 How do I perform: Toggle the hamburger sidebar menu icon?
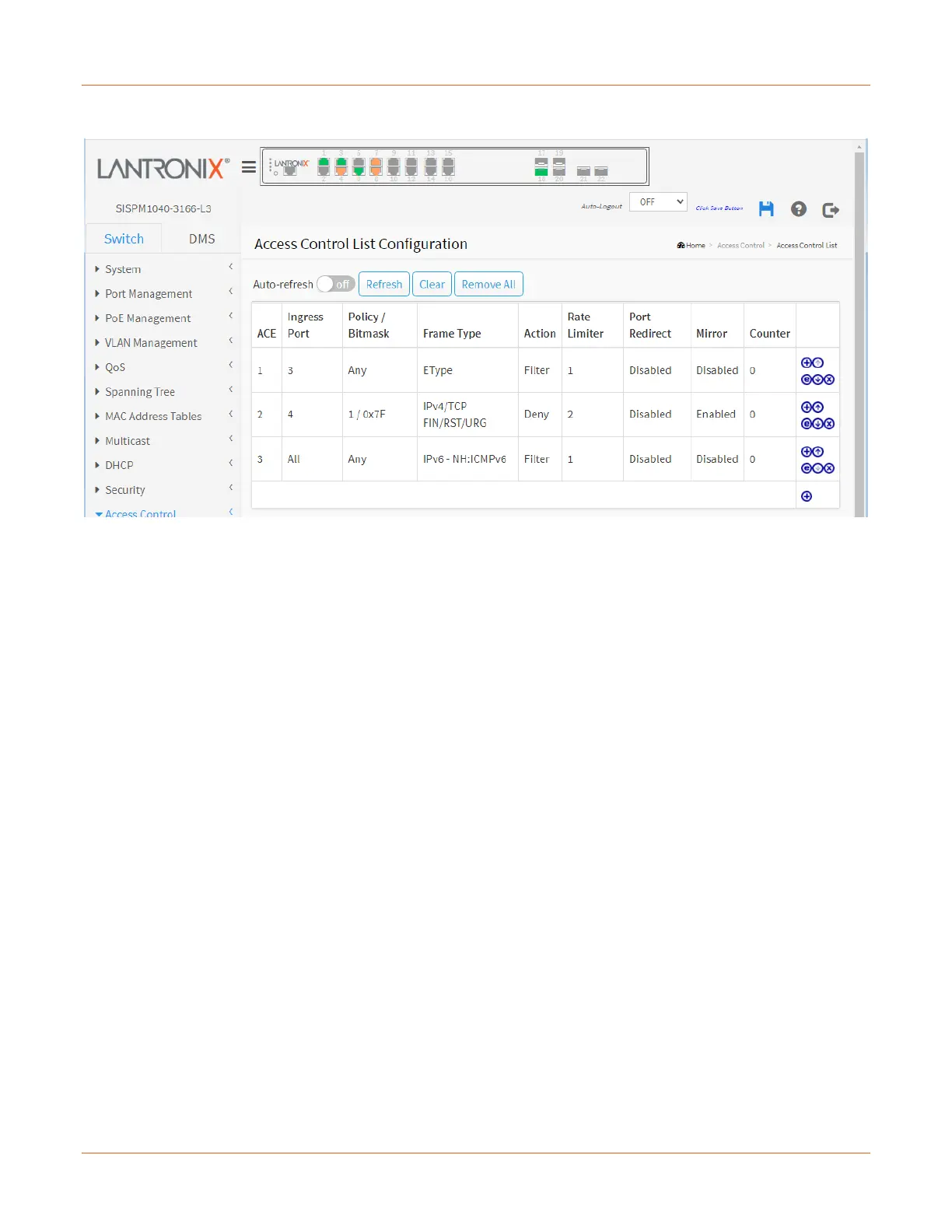tap(249, 167)
